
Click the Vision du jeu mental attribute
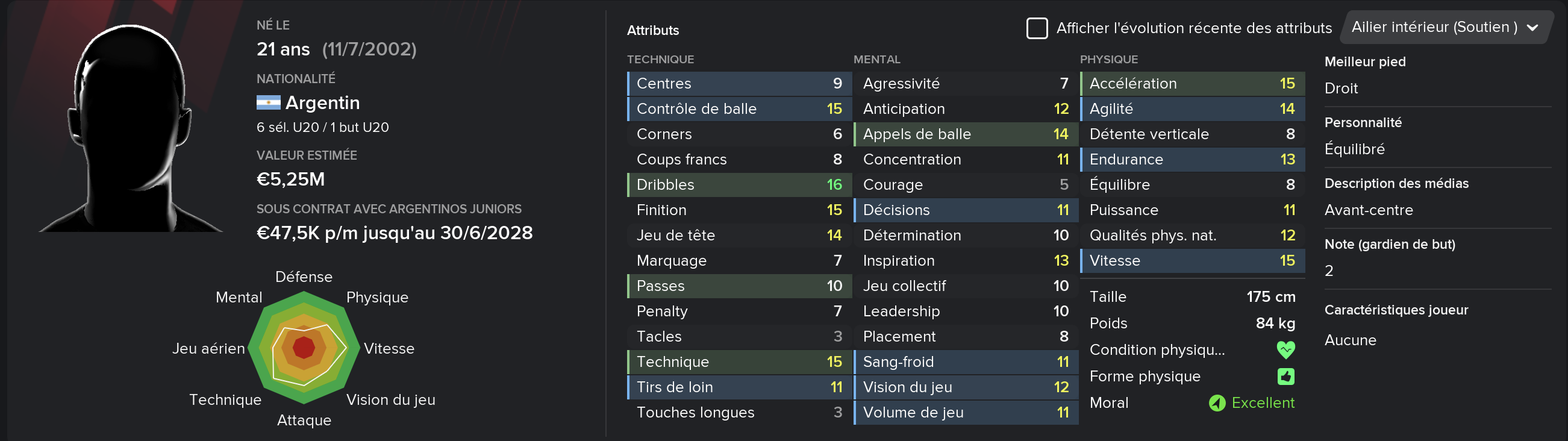(x=966, y=387)
